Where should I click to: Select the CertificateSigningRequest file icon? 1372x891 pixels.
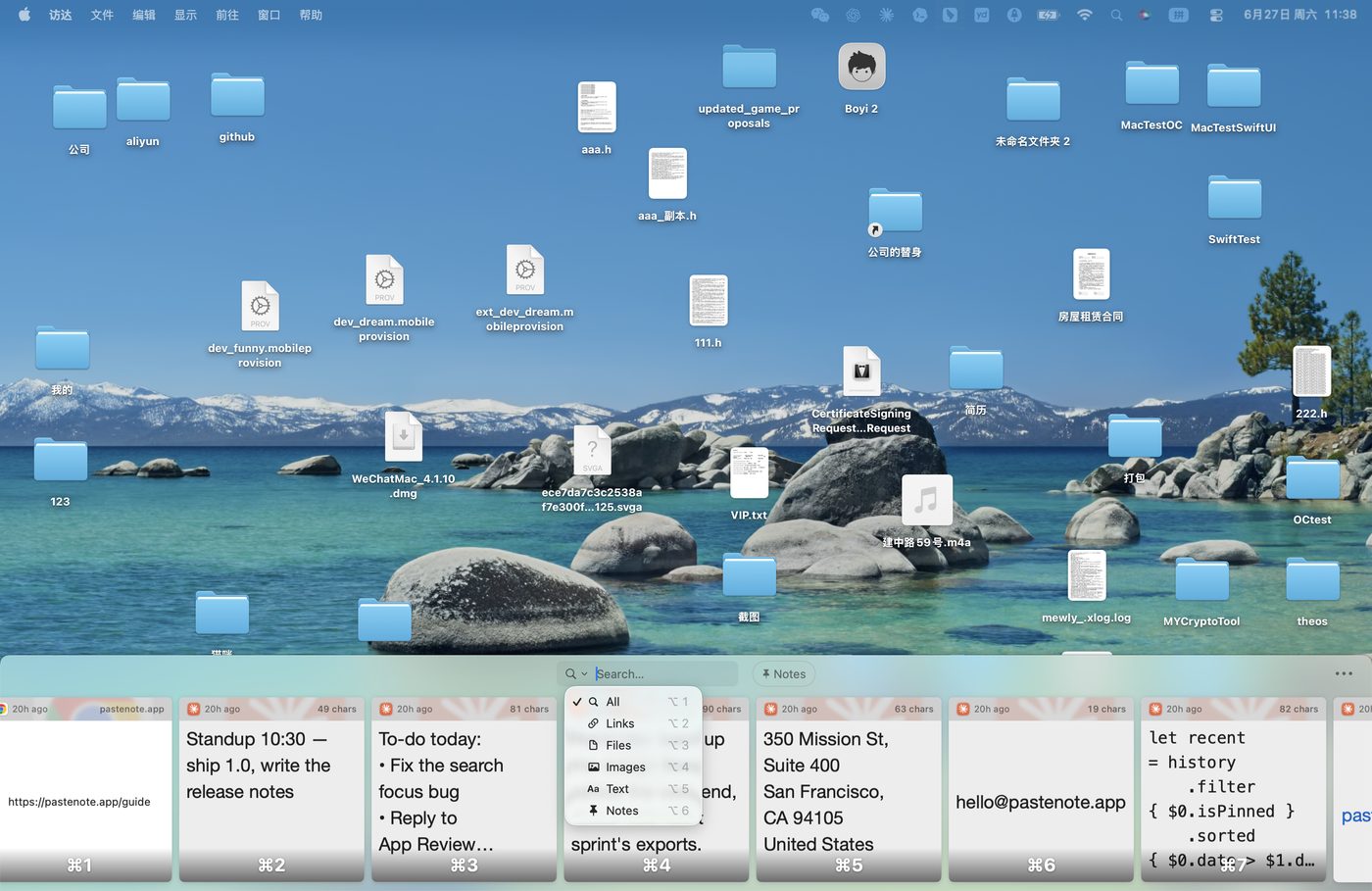point(861,372)
